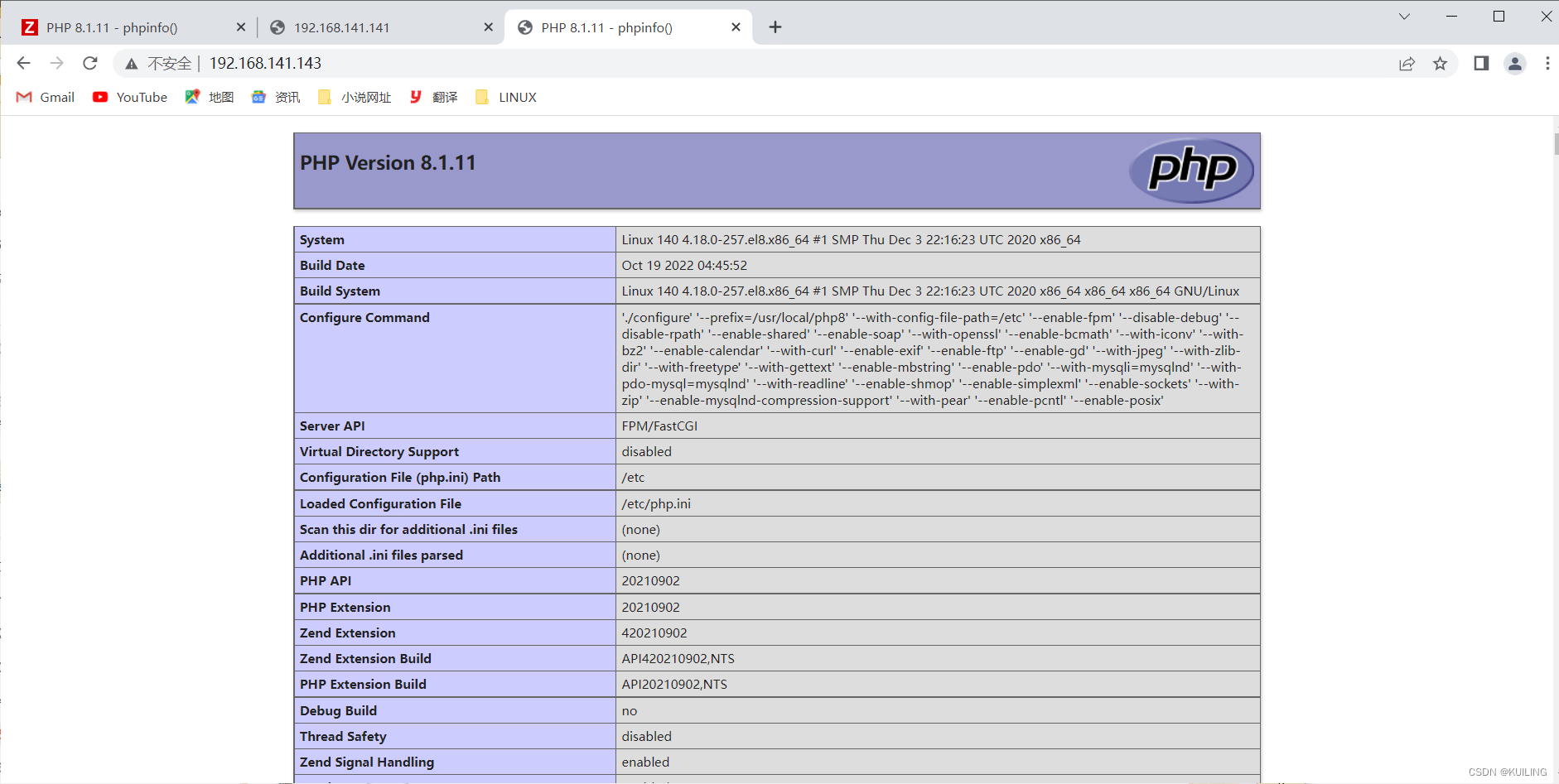1559x784 pixels.
Task: Click the PHP logo image
Action: (x=1191, y=171)
